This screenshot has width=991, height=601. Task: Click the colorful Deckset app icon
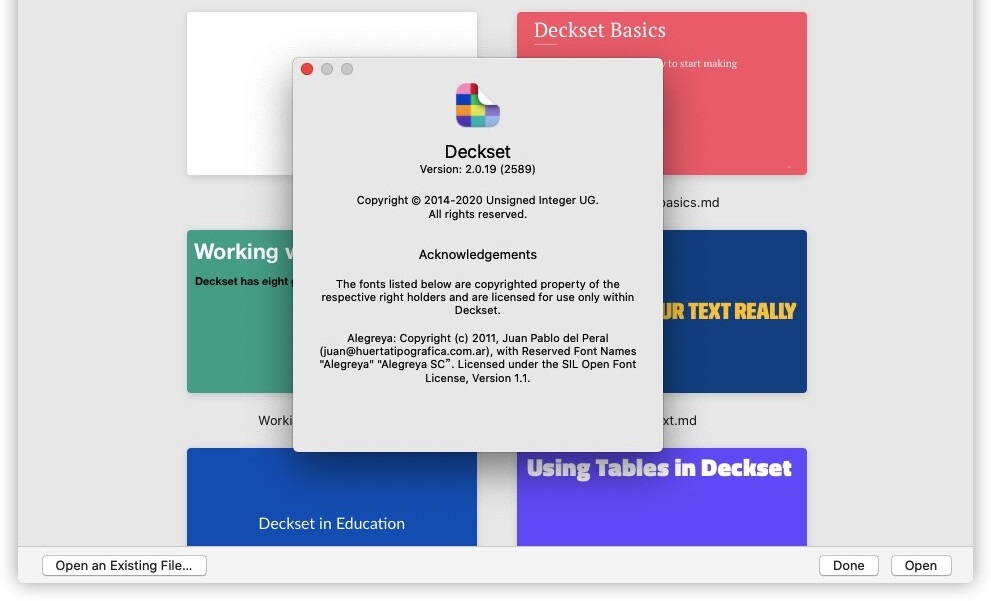click(x=477, y=104)
